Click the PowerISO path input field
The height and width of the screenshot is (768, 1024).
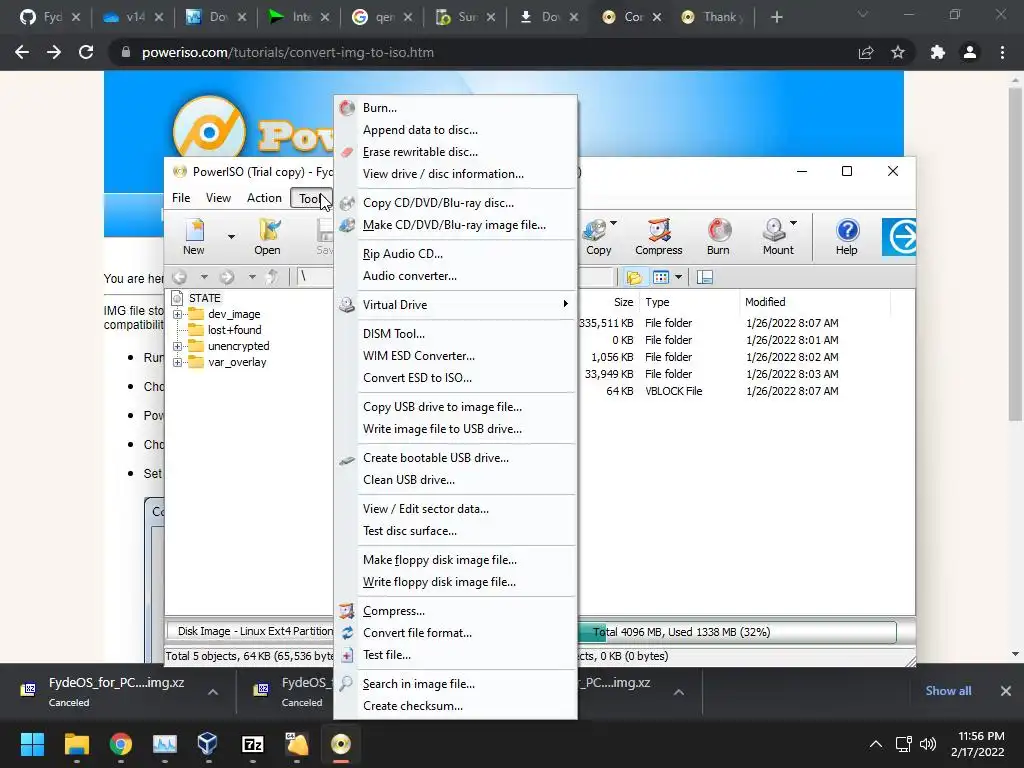[316, 278]
